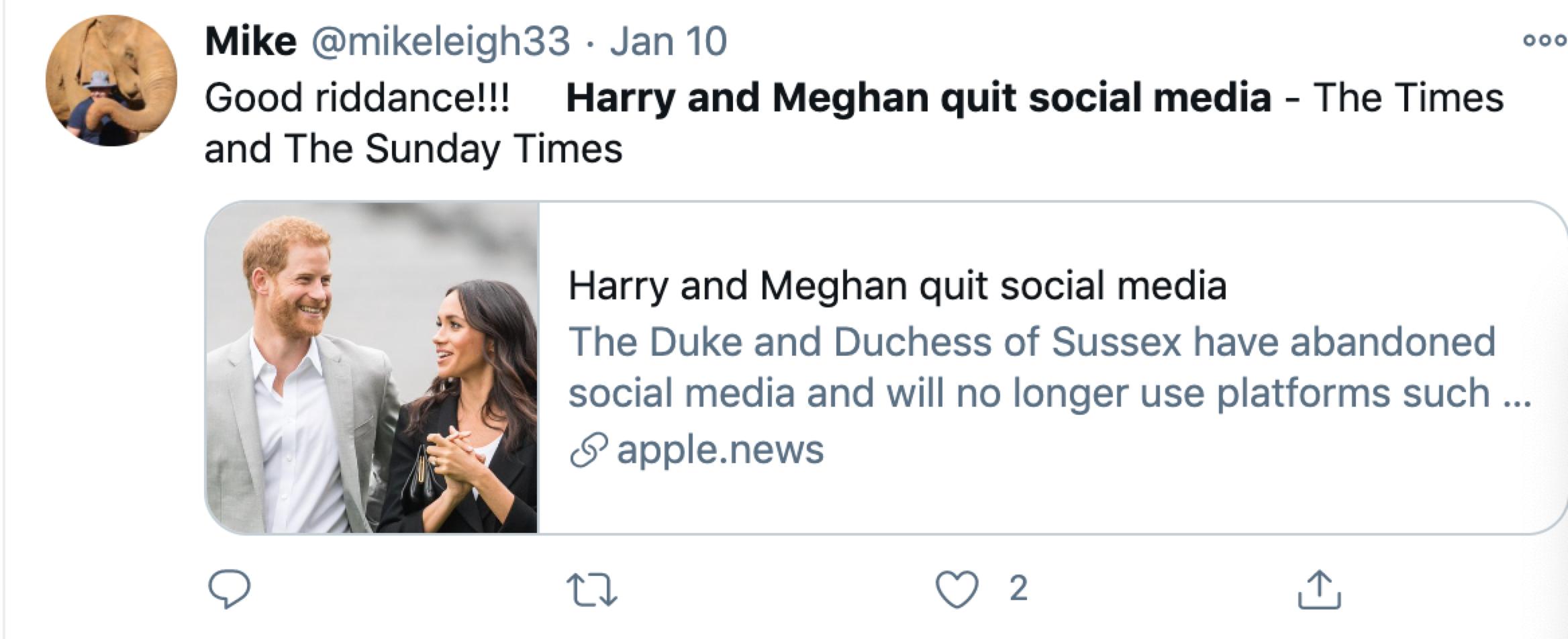Image resolution: width=1568 pixels, height=639 pixels.
Task: Click the like count number 2
Action: click(x=1018, y=589)
